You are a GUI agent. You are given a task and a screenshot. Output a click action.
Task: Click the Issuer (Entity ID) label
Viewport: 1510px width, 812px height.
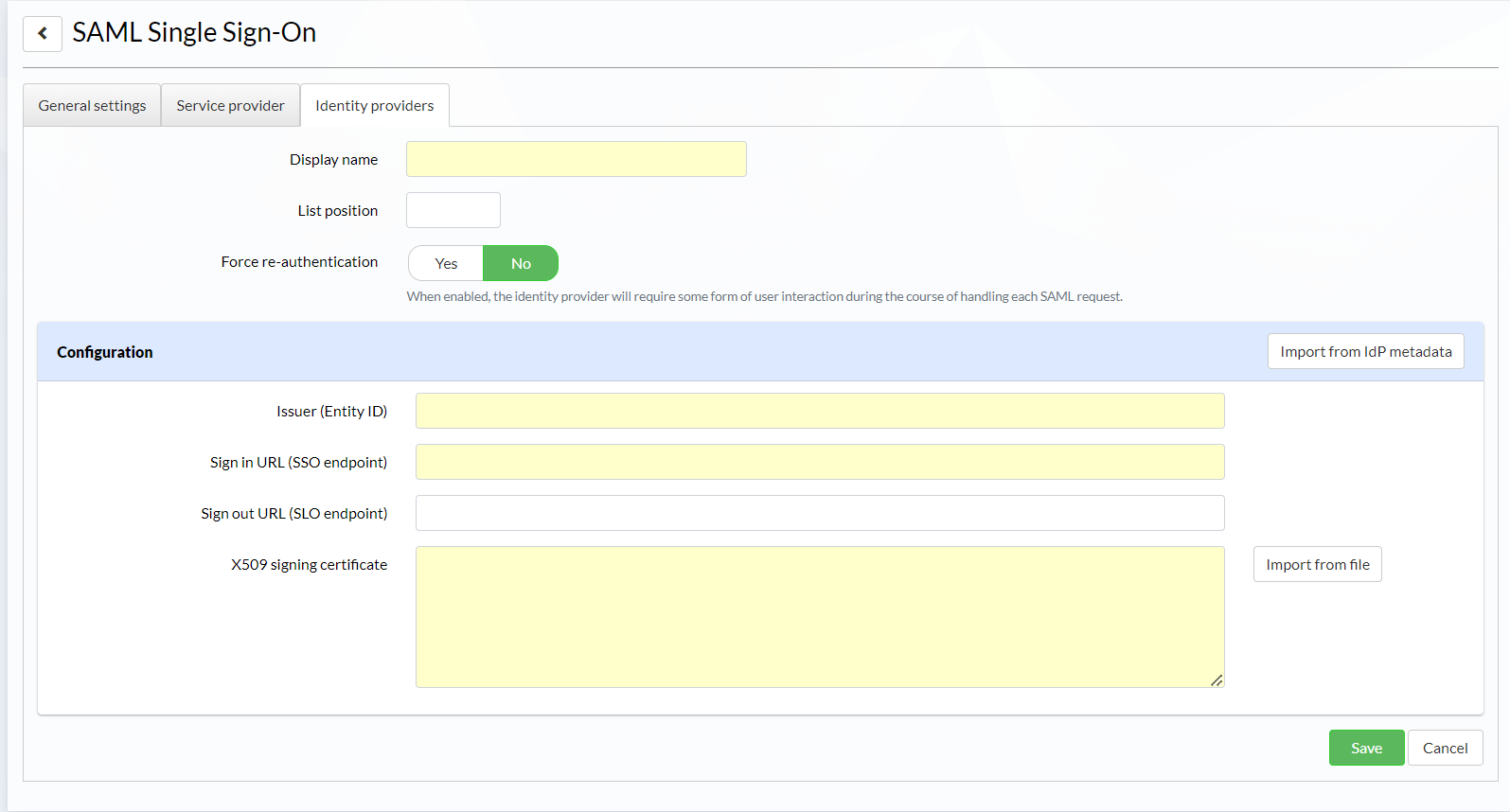coord(332,411)
